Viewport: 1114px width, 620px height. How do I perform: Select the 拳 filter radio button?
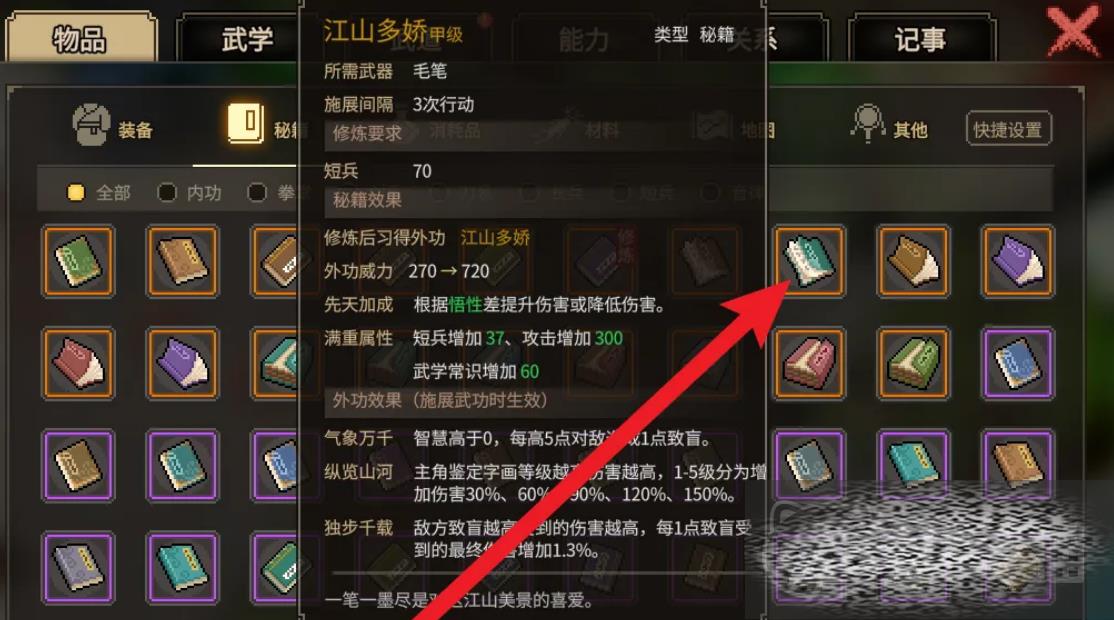point(256,192)
